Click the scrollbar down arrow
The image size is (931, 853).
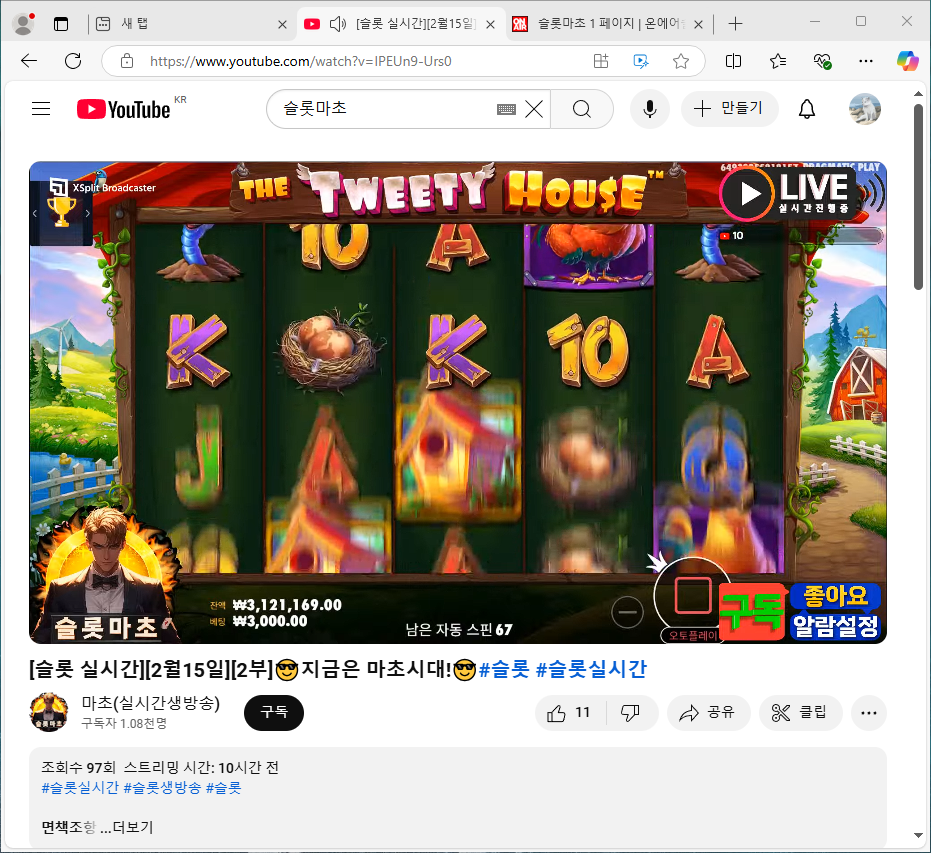[x=919, y=836]
